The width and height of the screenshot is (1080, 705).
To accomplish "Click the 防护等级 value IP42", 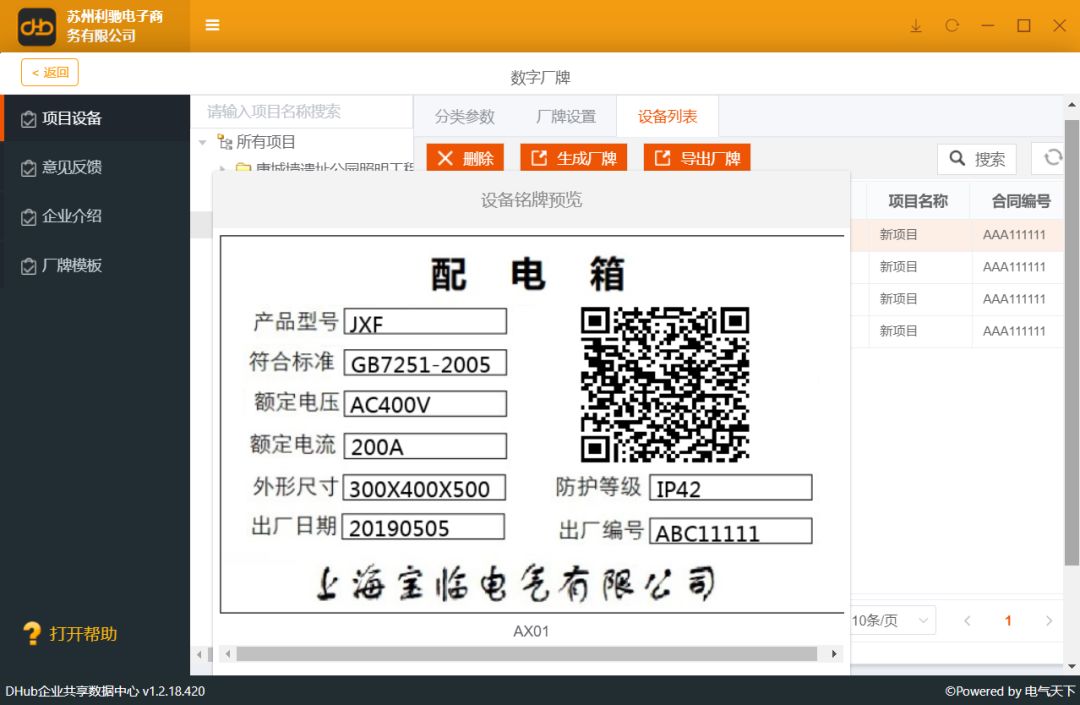I will (x=731, y=487).
